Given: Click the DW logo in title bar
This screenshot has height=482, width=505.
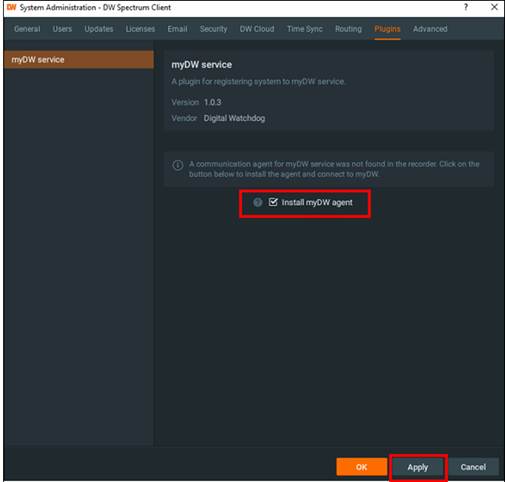Looking at the screenshot, I should (11, 7).
